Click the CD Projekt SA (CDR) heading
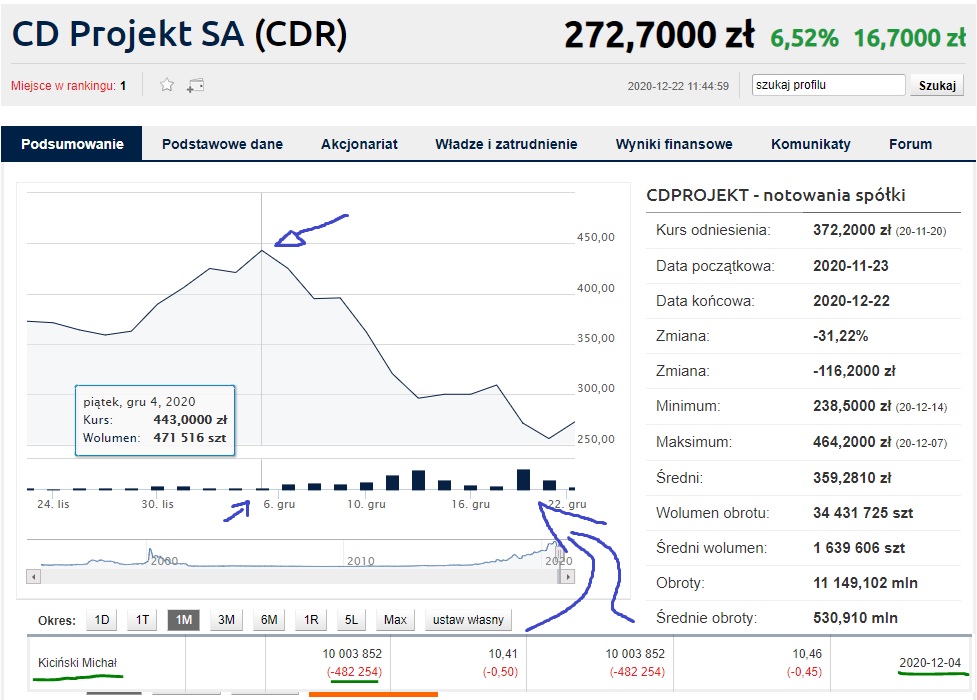The height and width of the screenshot is (700, 977). (x=179, y=34)
